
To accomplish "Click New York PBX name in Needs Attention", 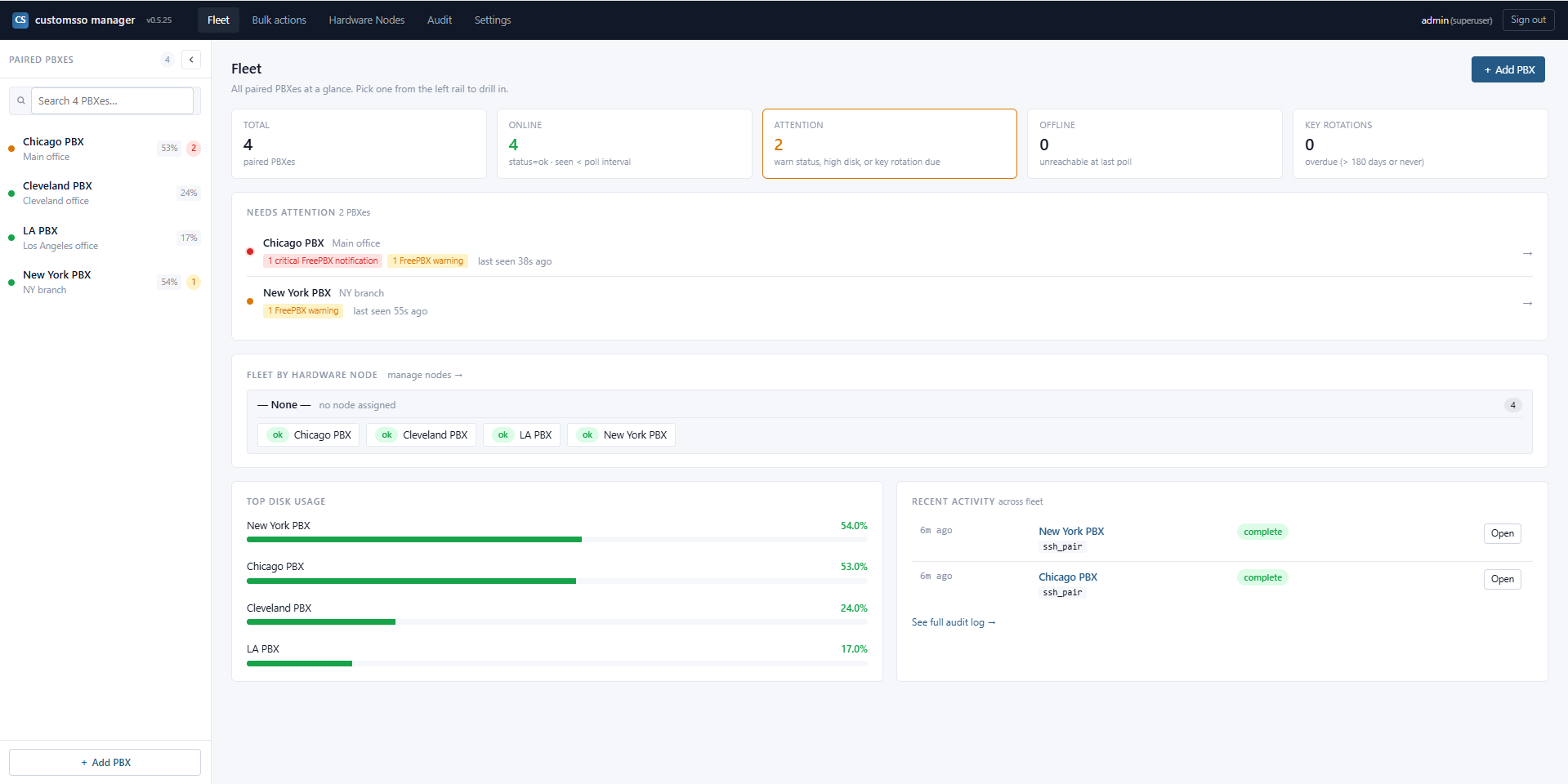I will [x=297, y=293].
